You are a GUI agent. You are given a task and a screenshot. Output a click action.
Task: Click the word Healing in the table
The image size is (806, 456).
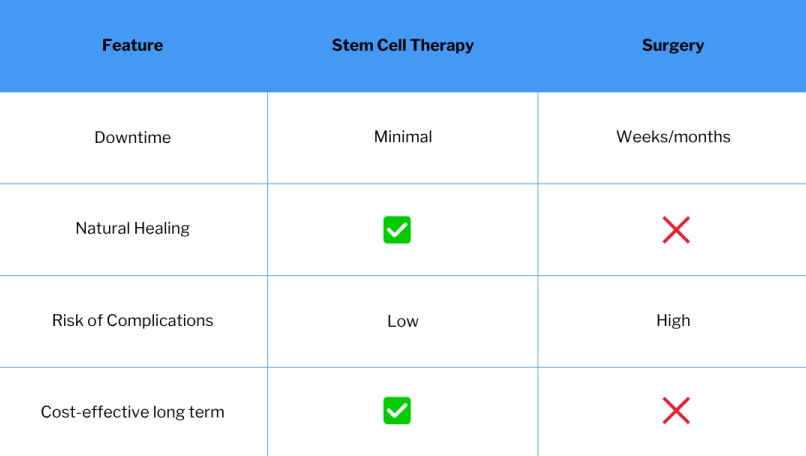pyautogui.click(x=163, y=229)
